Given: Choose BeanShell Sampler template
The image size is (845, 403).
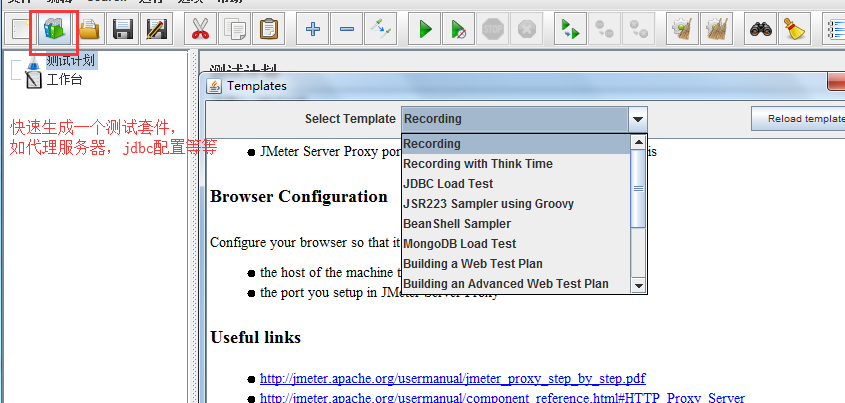Looking at the screenshot, I should coord(516,224).
